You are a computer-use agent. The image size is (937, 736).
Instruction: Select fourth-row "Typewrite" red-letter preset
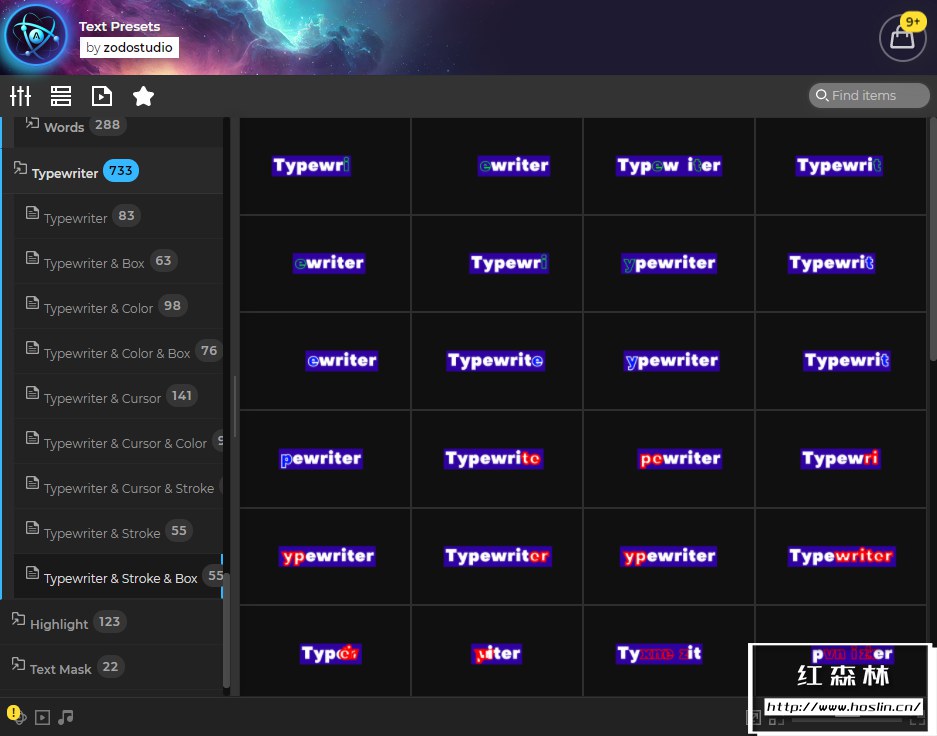tap(497, 459)
